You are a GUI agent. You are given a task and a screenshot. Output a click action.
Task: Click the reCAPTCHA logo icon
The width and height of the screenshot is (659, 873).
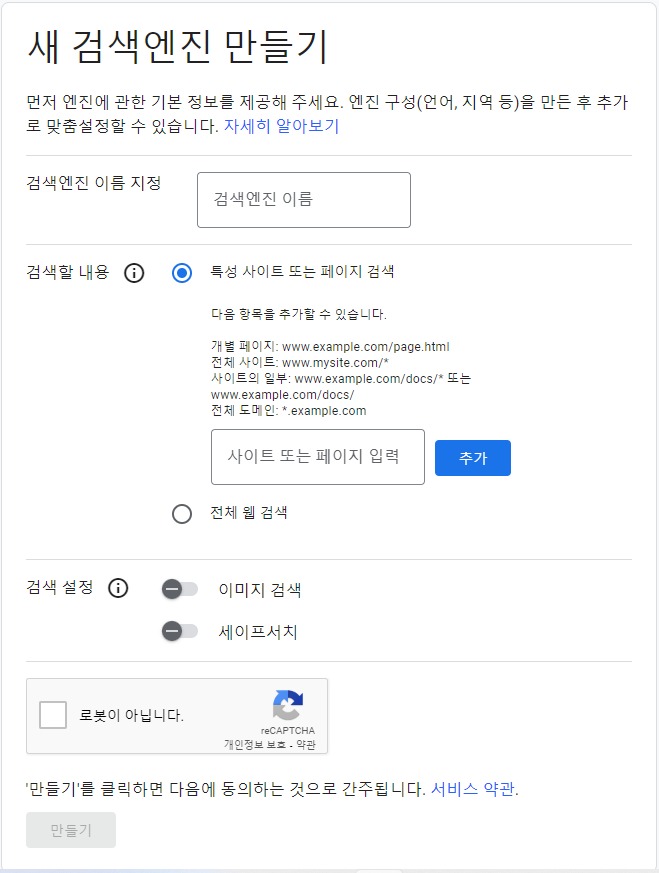click(288, 705)
